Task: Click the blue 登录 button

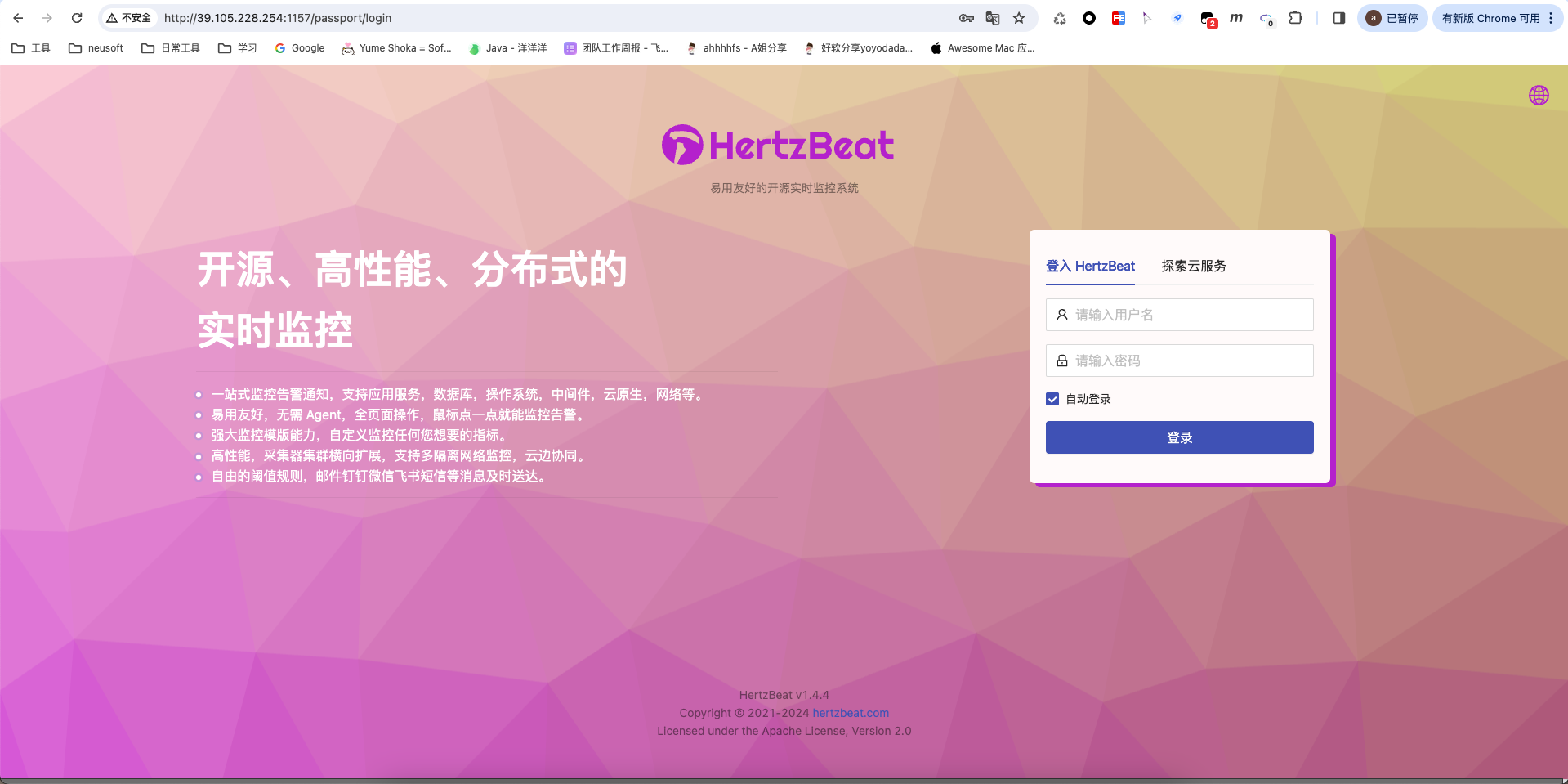Action: coord(1180,437)
